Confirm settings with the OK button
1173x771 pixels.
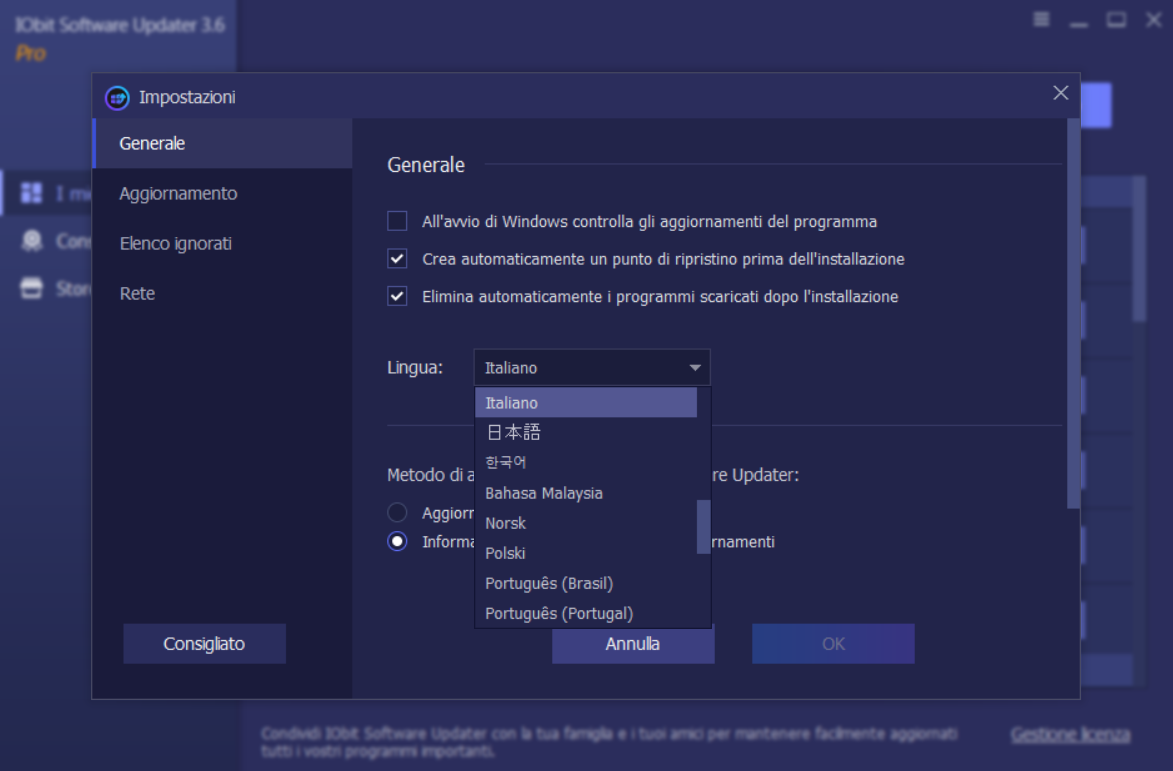point(833,644)
